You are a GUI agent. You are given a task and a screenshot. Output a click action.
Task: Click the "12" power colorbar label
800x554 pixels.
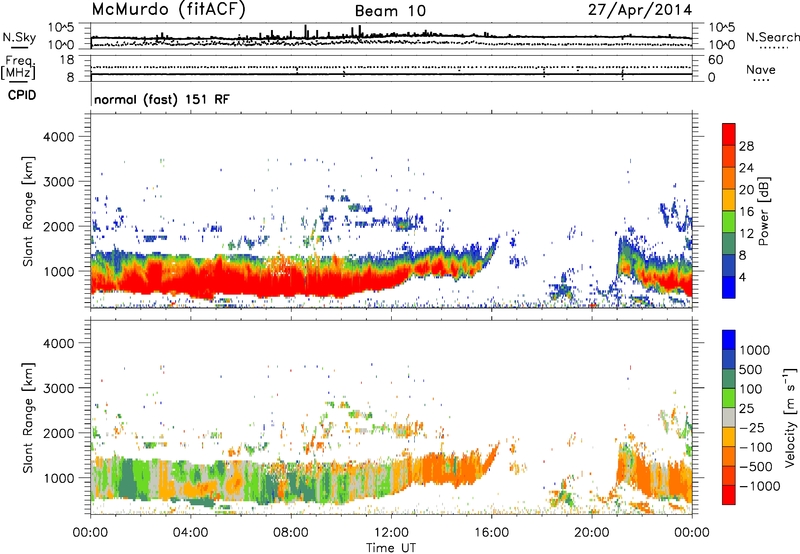[x=746, y=234]
